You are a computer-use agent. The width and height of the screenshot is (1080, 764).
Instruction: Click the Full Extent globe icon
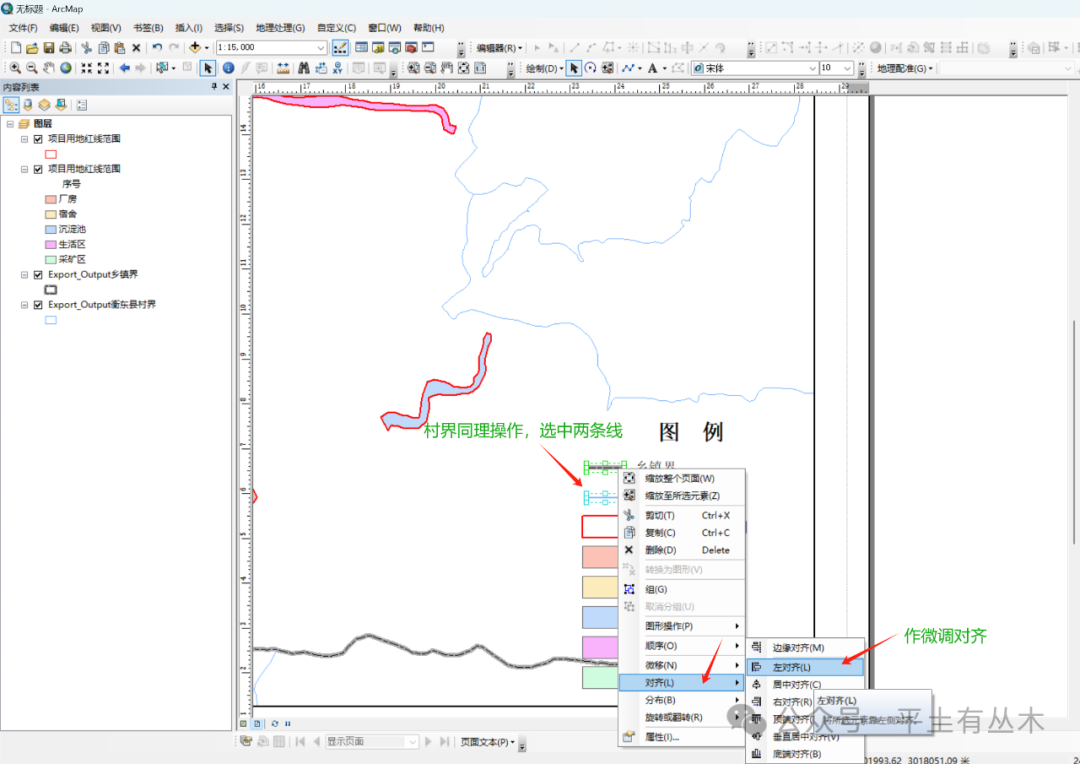pyautogui.click(x=65, y=68)
